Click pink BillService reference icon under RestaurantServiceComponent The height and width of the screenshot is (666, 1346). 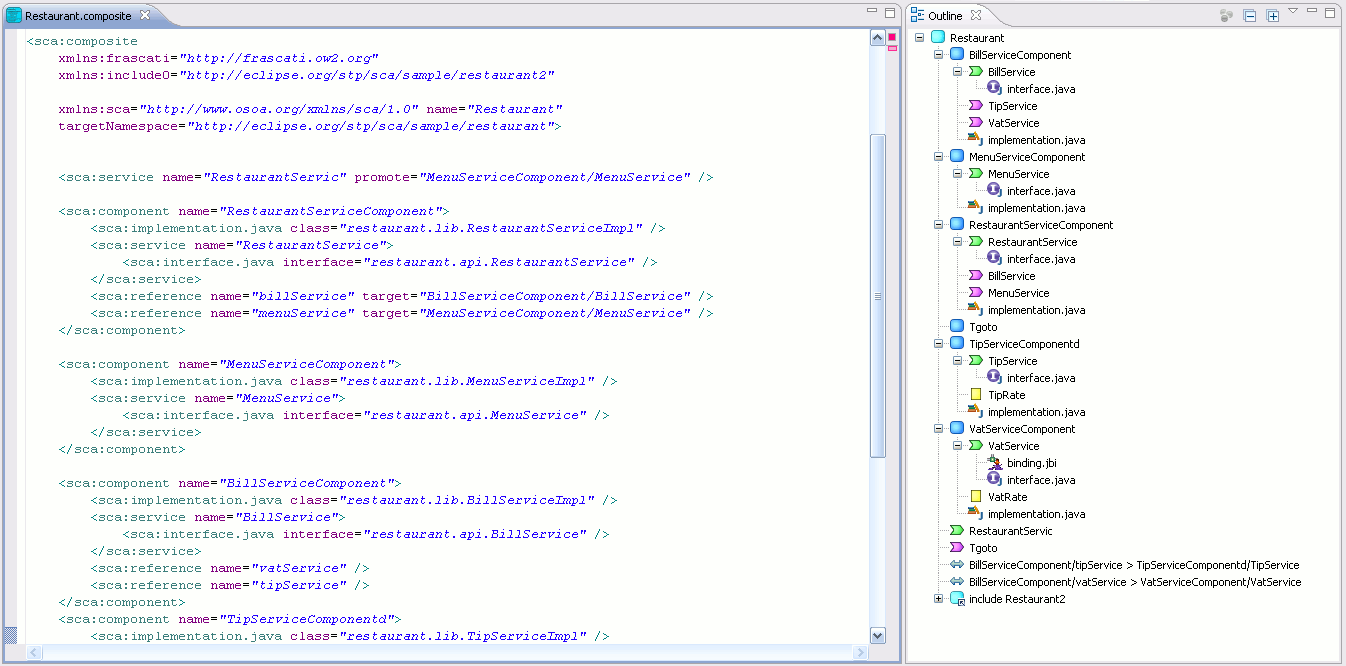[976, 276]
